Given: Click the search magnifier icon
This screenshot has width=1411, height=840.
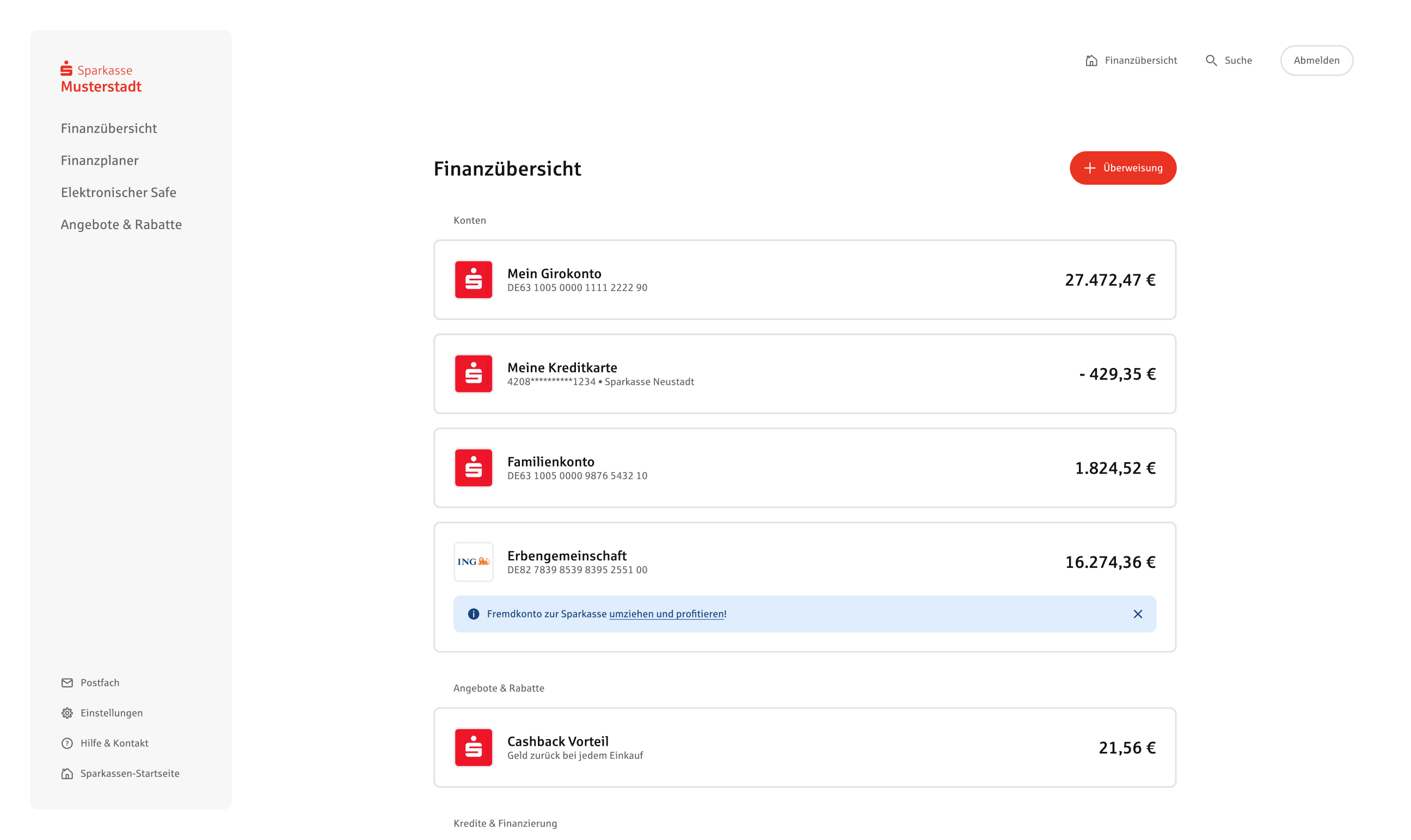Looking at the screenshot, I should (x=1211, y=60).
